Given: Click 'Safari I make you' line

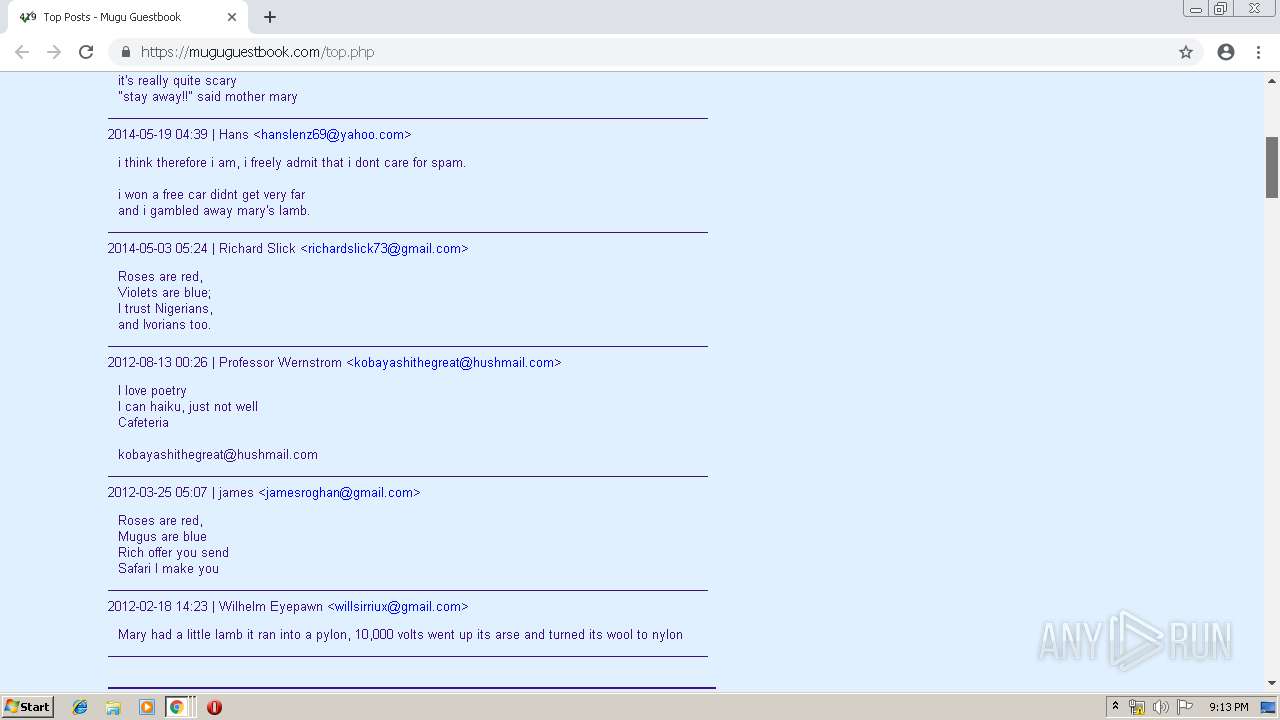Looking at the screenshot, I should [168, 569].
